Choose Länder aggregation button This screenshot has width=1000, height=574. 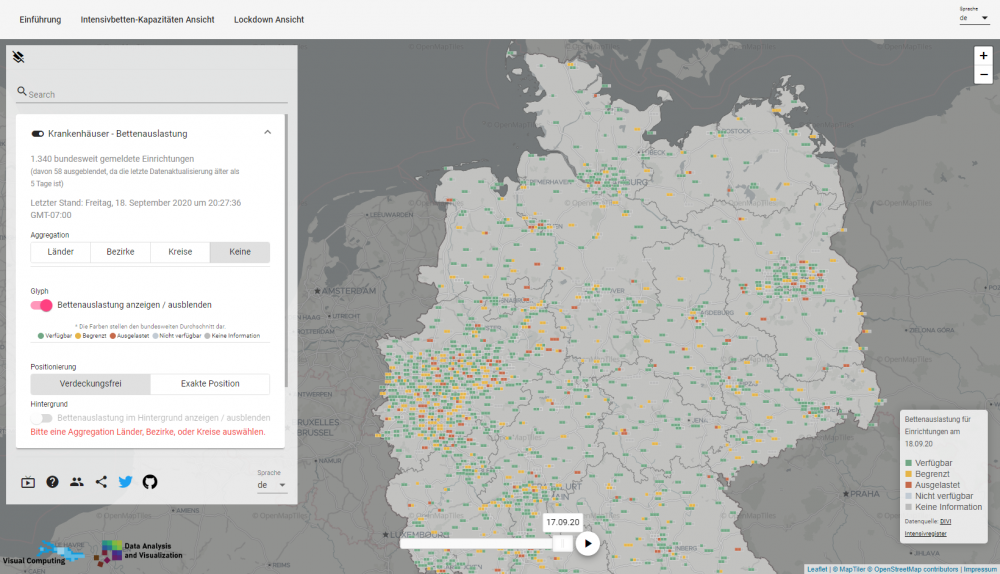60,252
